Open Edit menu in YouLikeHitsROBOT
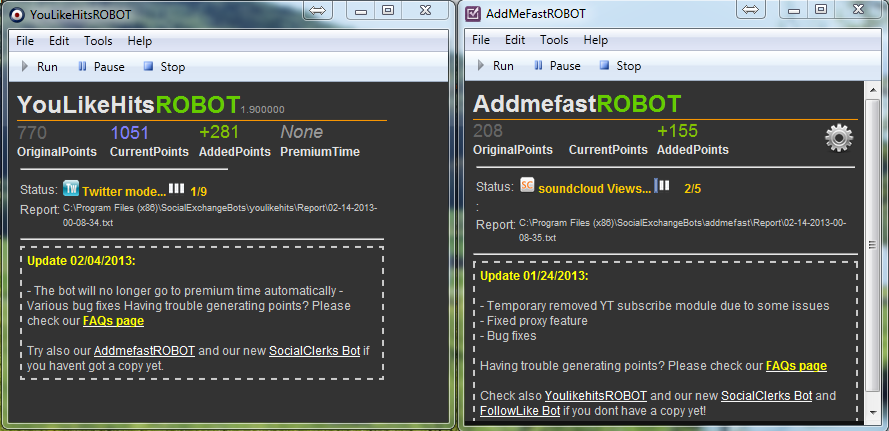Screen dimensions: 889x431 tap(59, 41)
